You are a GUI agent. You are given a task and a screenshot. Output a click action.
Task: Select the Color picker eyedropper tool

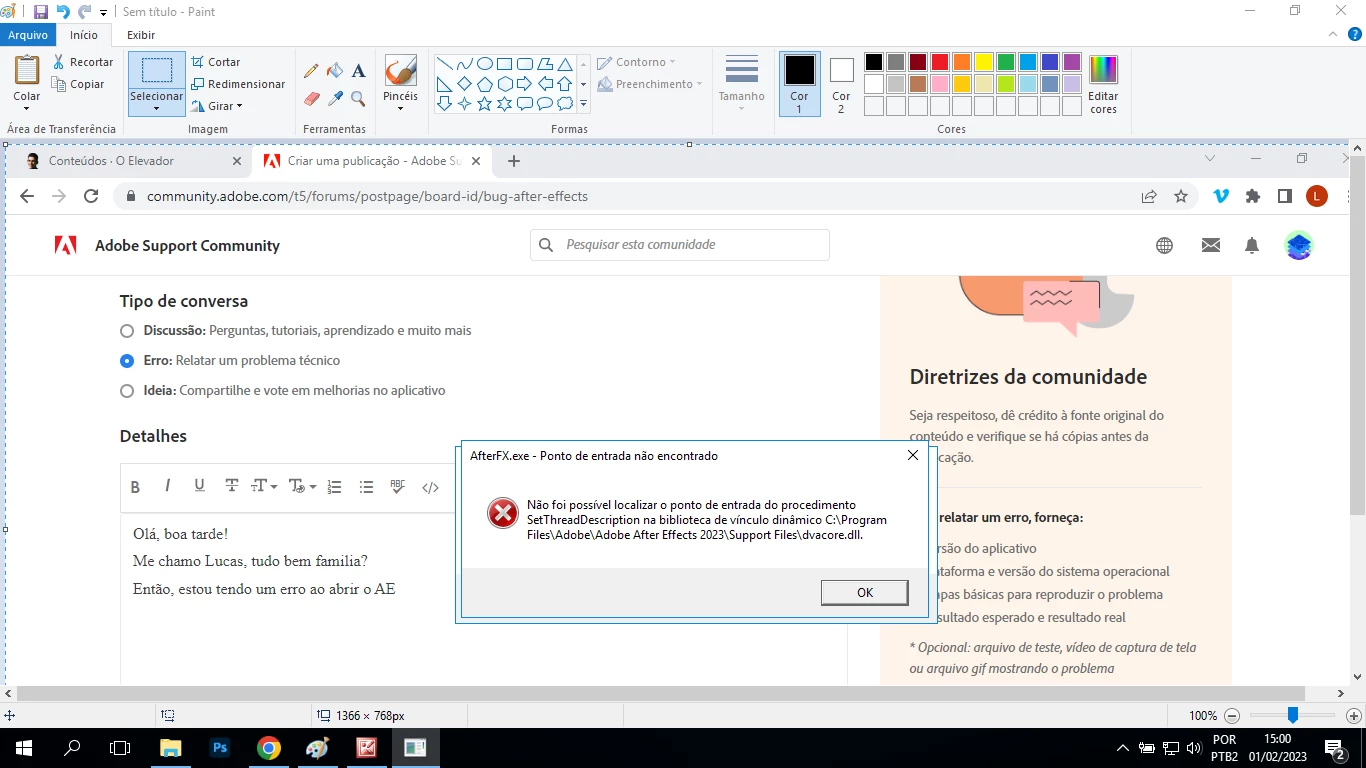tap(335, 99)
